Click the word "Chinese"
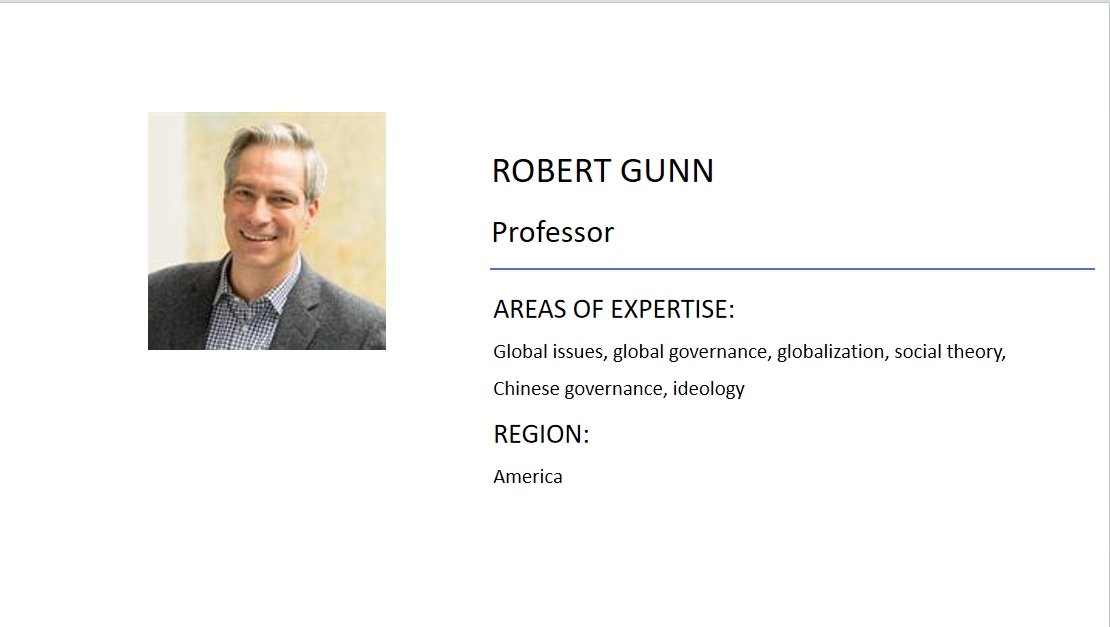Viewport: 1110px width, 627px height. pyautogui.click(x=526, y=389)
